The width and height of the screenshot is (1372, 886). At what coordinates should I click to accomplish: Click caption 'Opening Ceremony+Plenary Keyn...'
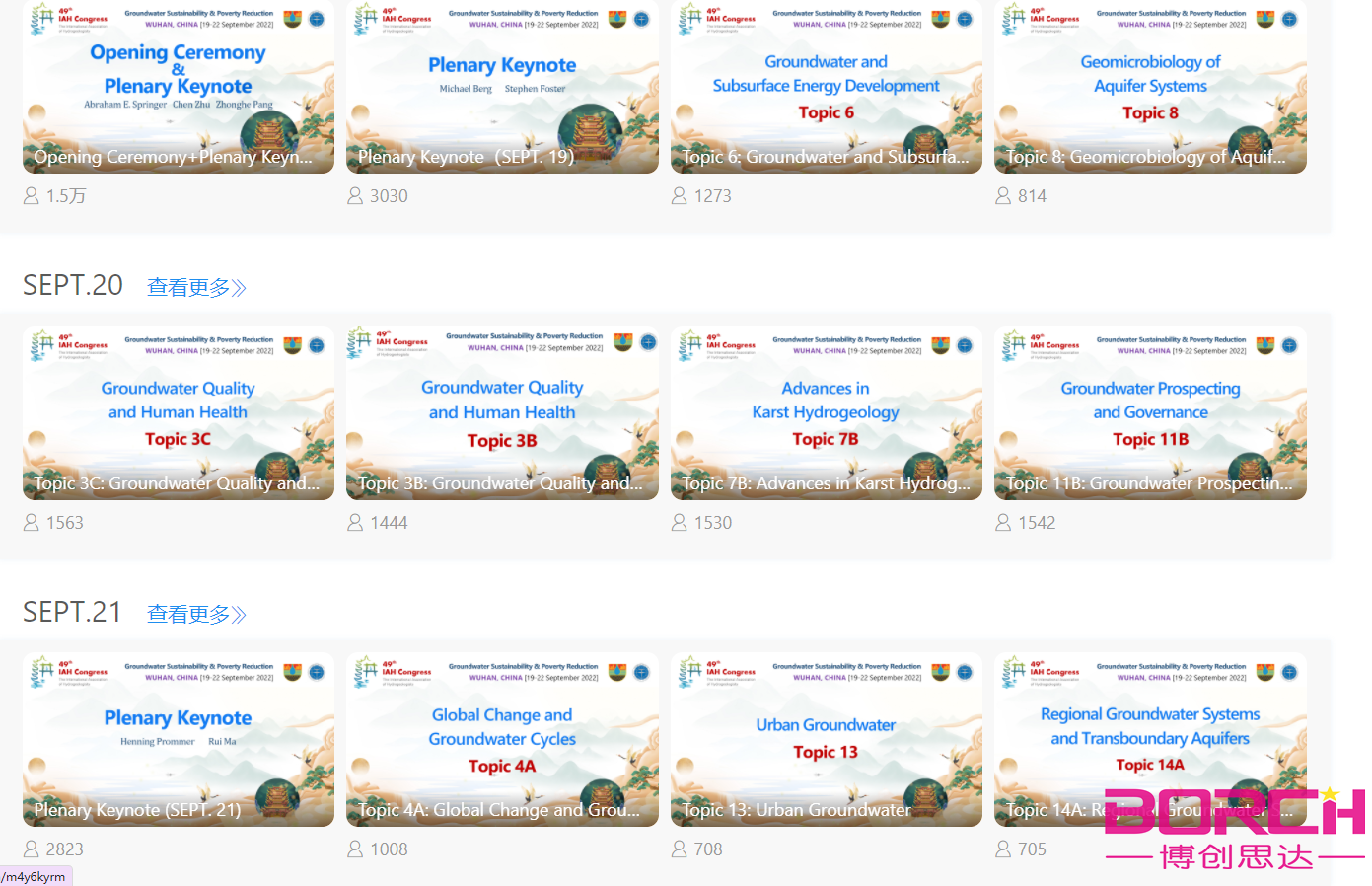click(x=173, y=157)
